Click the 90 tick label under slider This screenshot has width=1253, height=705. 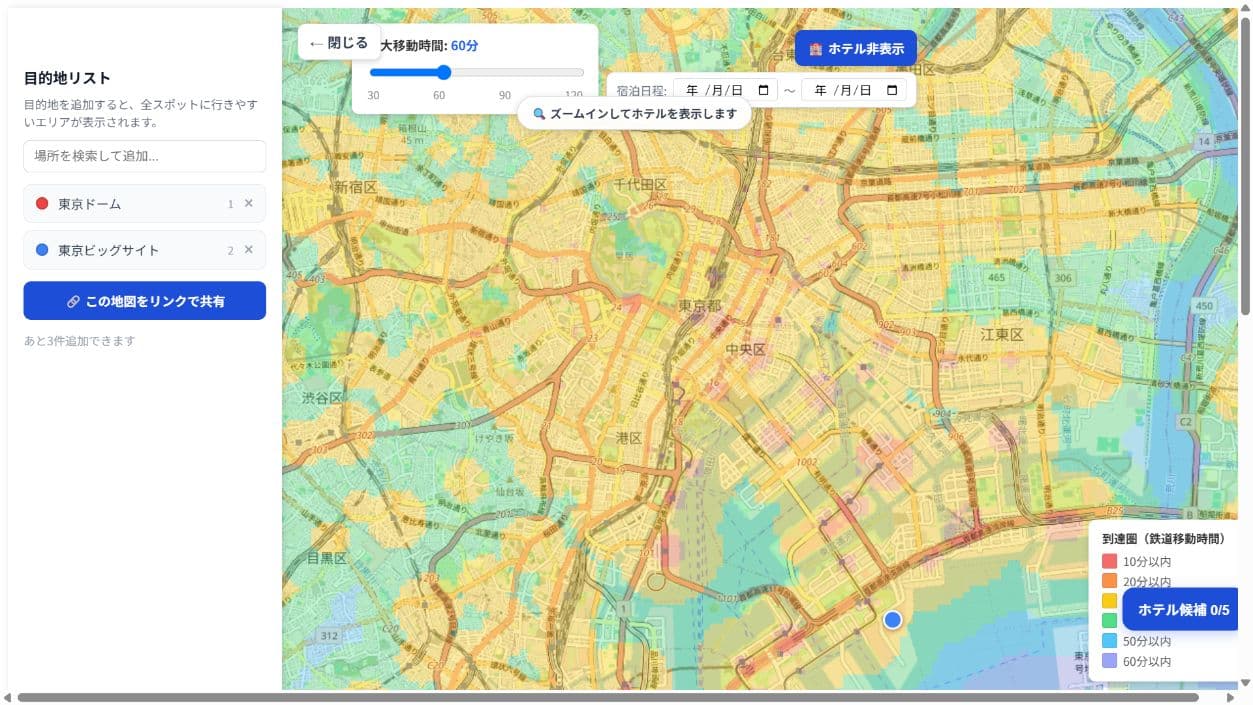click(505, 95)
